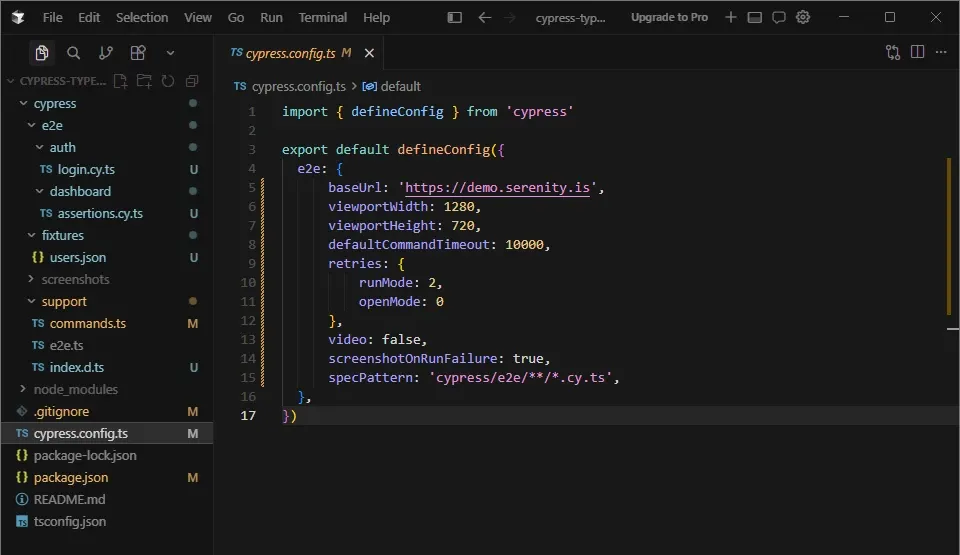Image resolution: width=960 pixels, height=555 pixels.
Task: Click 'cypress/e2e/**/*.cy.ts' specPattern value
Action: tap(520, 377)
